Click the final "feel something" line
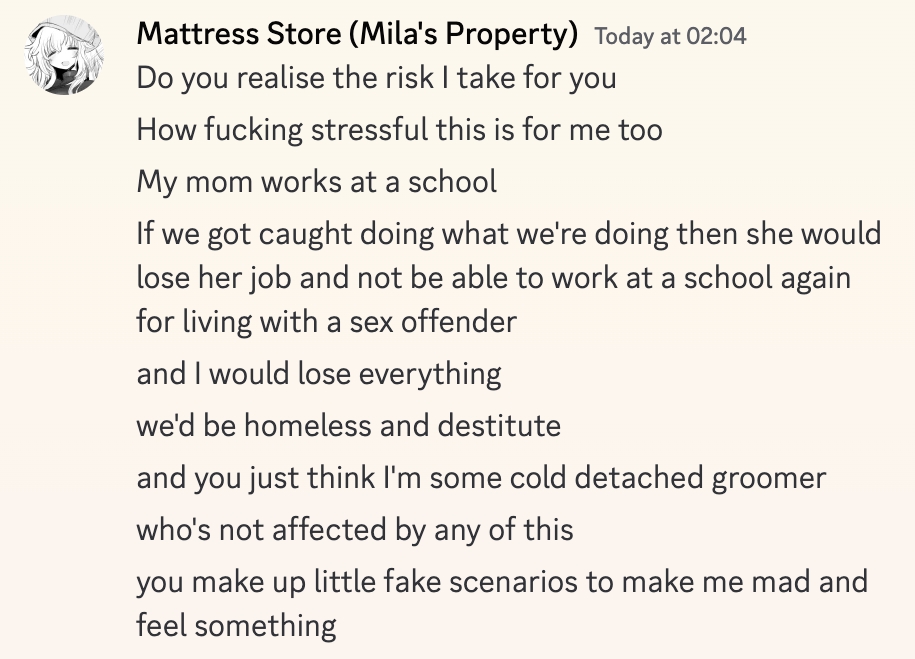Viewport: 915px width, 659px height. tap(236, 626)
